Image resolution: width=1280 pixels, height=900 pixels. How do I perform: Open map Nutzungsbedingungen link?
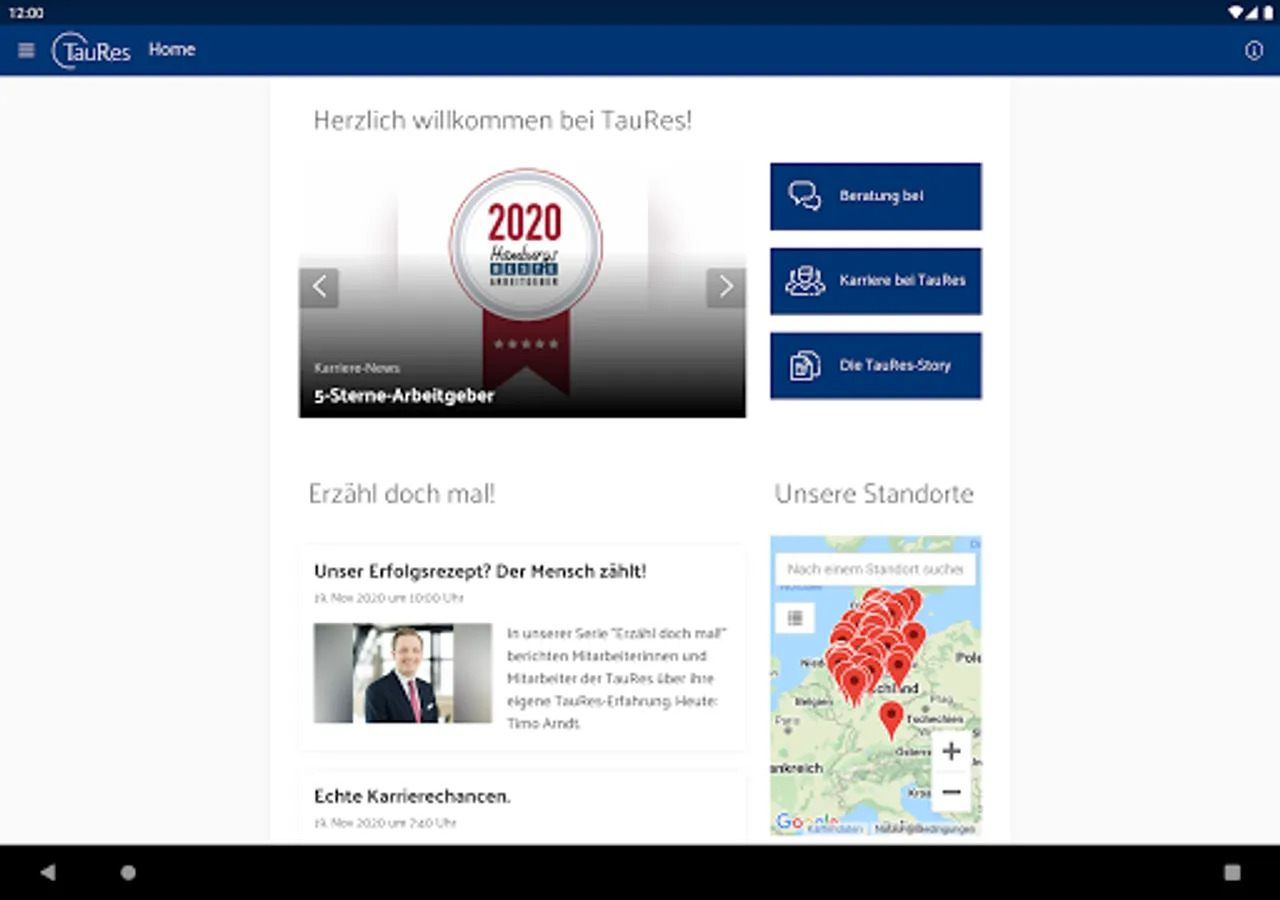[925, 829]
